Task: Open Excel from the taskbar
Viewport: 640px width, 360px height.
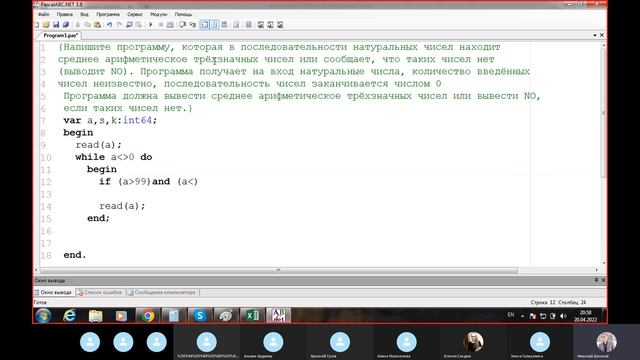Action: click(x=252, y=316)
